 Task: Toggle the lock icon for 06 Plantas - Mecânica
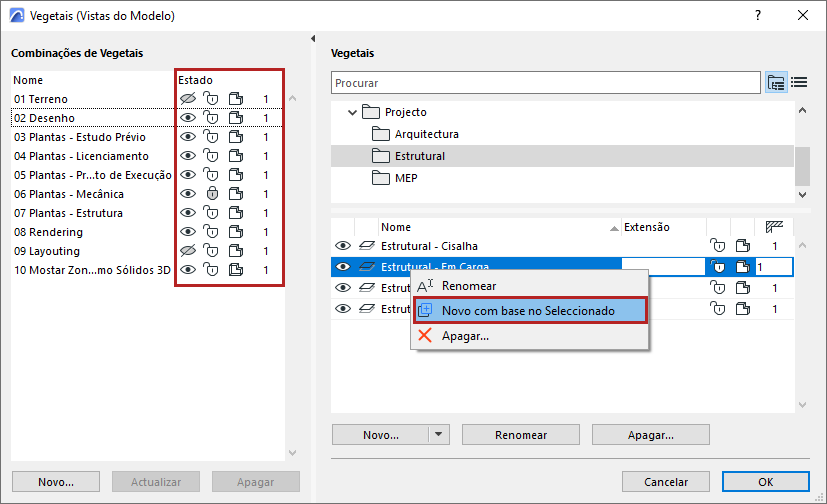211,194
